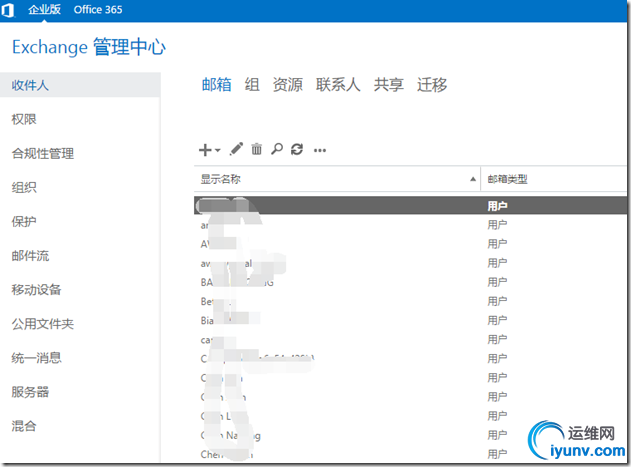This screenshot has height=467, width=631.
Task: Switch to the 组 tab
Action: click(x=252, y=85)
